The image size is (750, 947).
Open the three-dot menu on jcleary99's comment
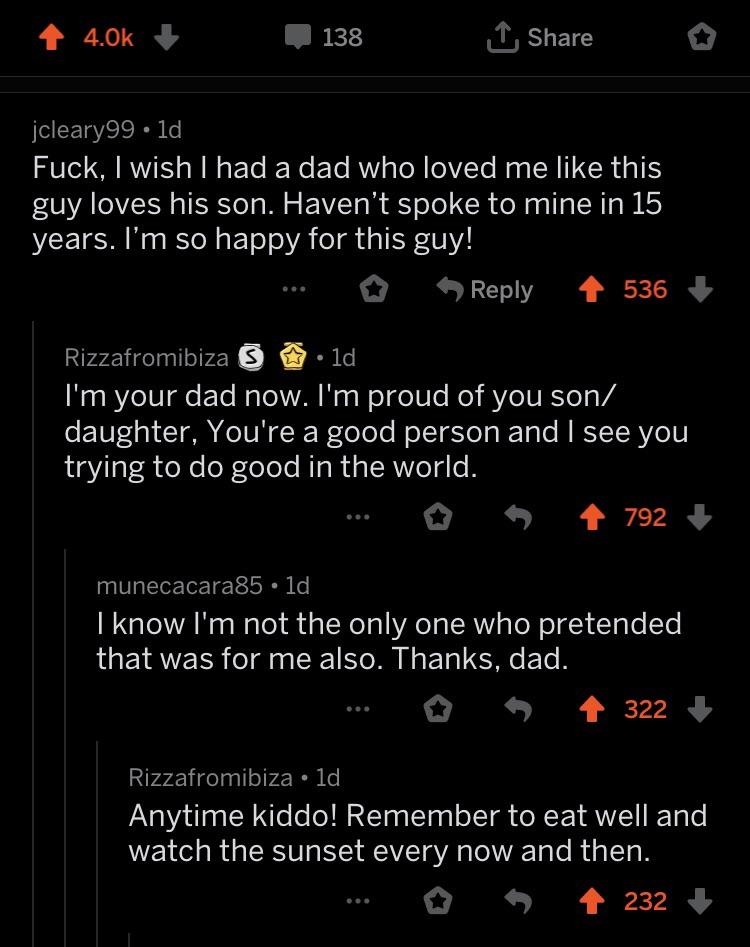click(293, 289)
